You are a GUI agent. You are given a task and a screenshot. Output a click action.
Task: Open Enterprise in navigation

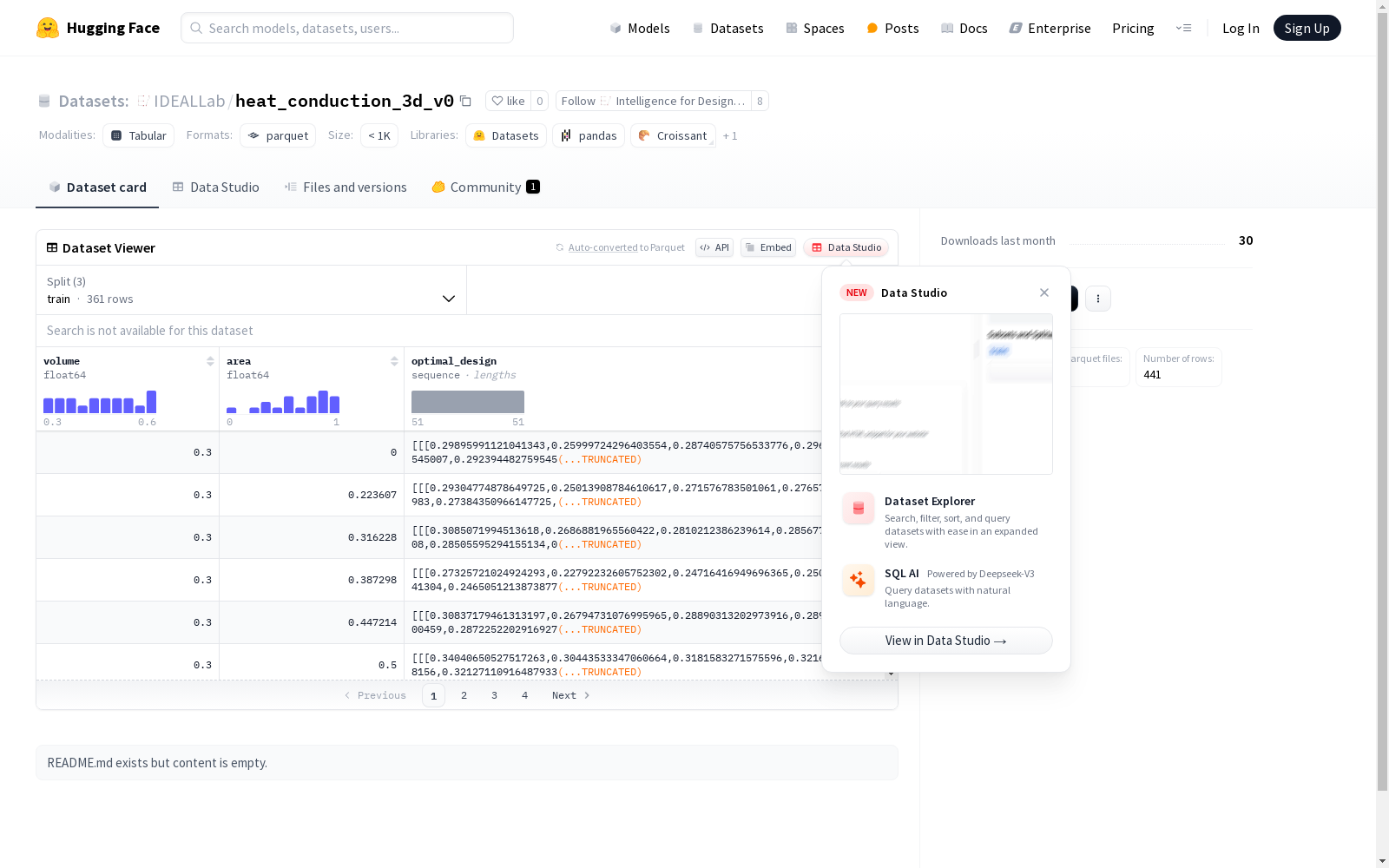point(1050,28)
